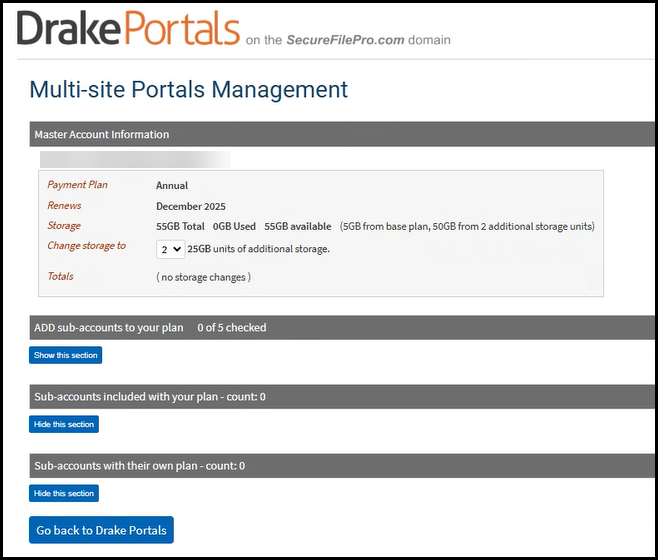Image resolution: width=658 pixels, height=560 pixels.
Task: Click the Renews label
Action: [x=64, y=205]
